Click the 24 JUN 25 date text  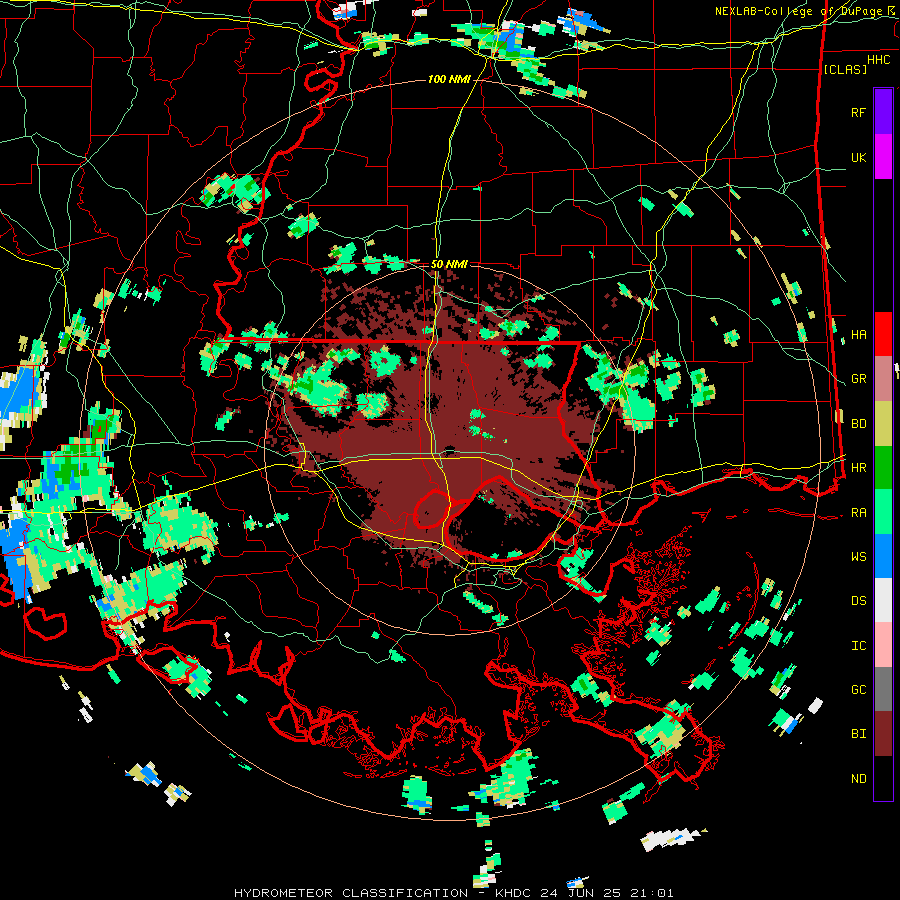pos(578,893)
